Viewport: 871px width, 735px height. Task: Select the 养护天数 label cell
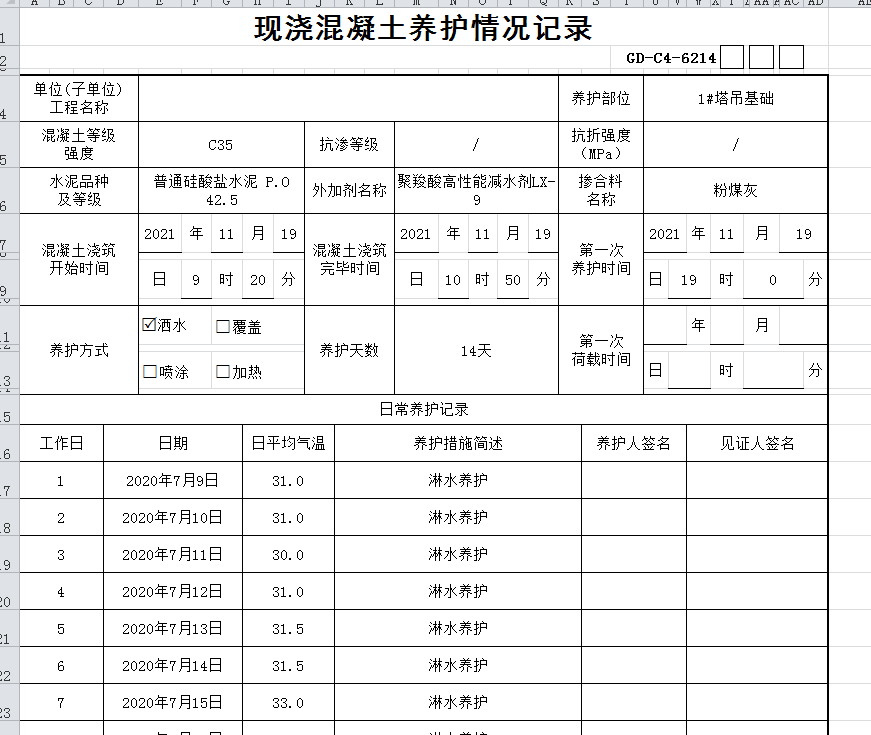[x=349, y=350]
